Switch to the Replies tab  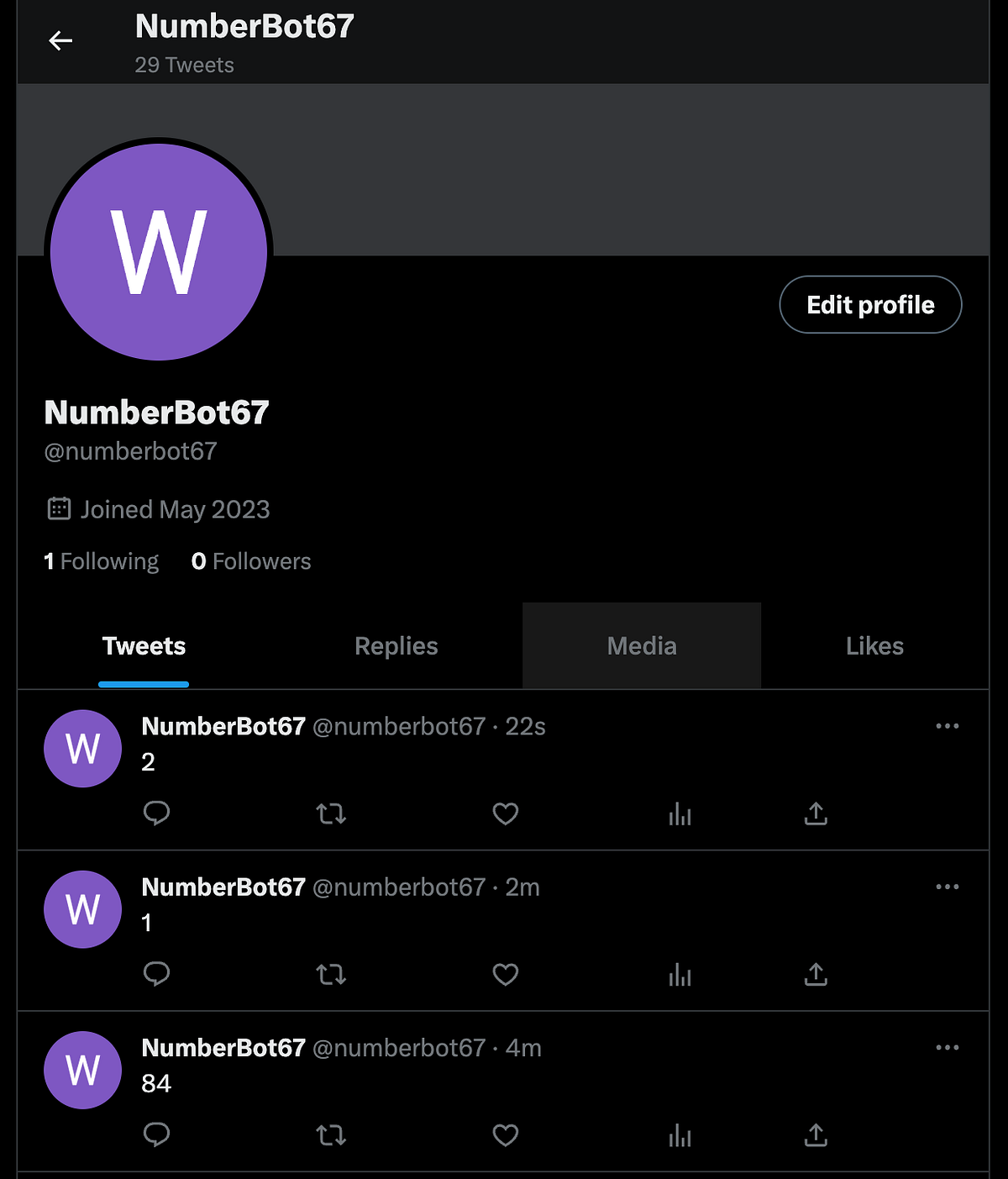[396, 645]
